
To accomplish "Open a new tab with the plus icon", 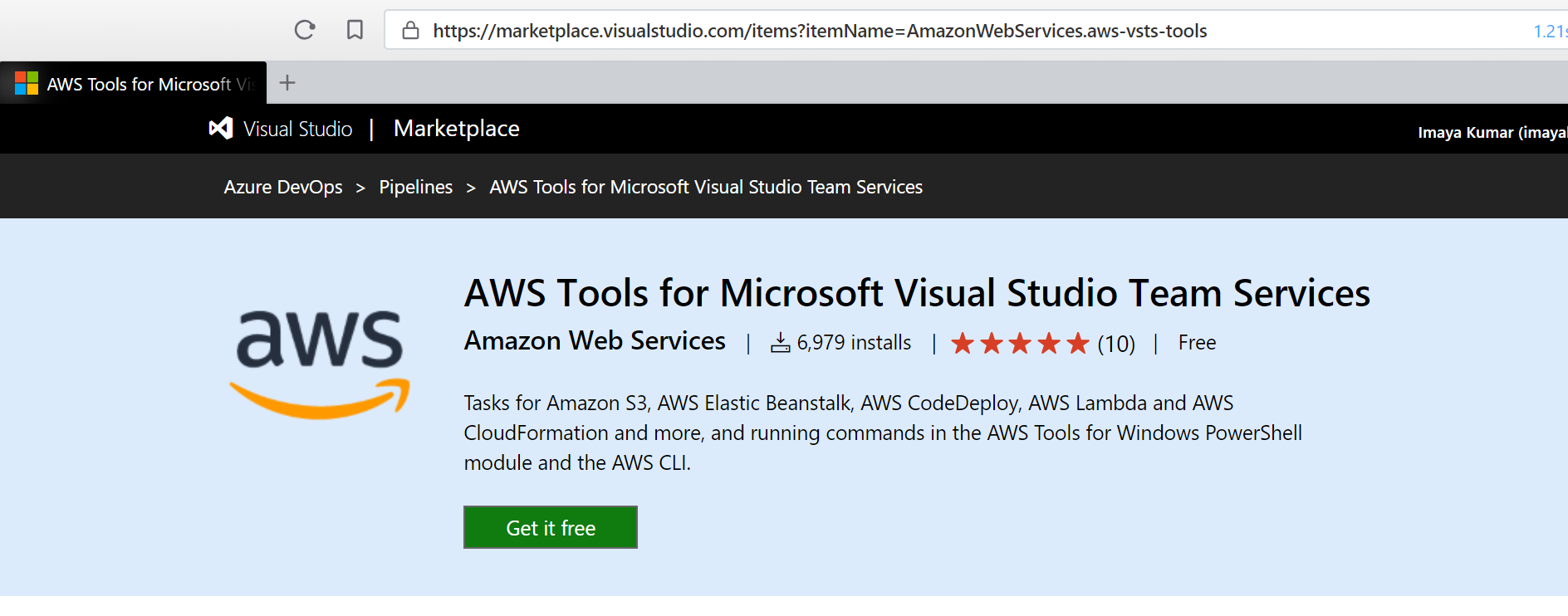I will coord(287,82).
